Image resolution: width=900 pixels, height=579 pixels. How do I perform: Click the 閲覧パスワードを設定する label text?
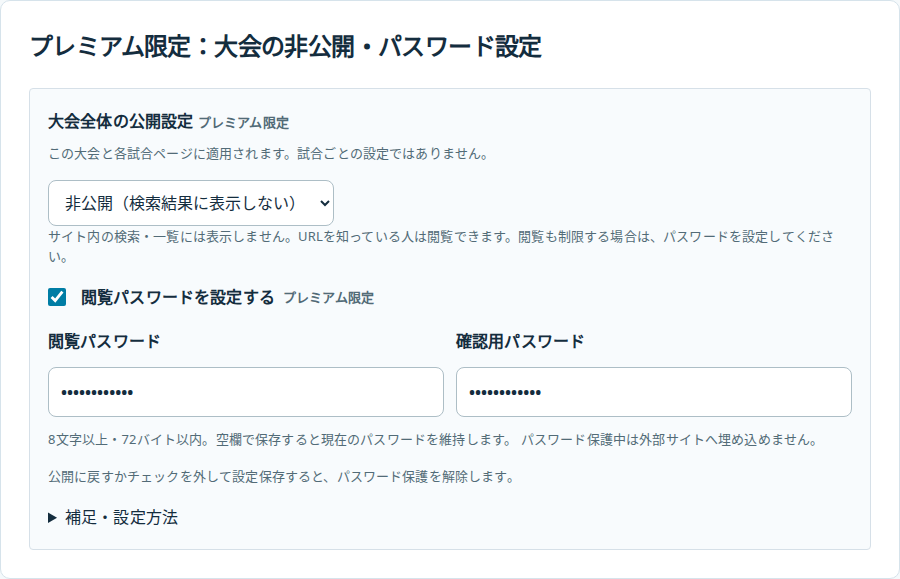tap(177, 297)
